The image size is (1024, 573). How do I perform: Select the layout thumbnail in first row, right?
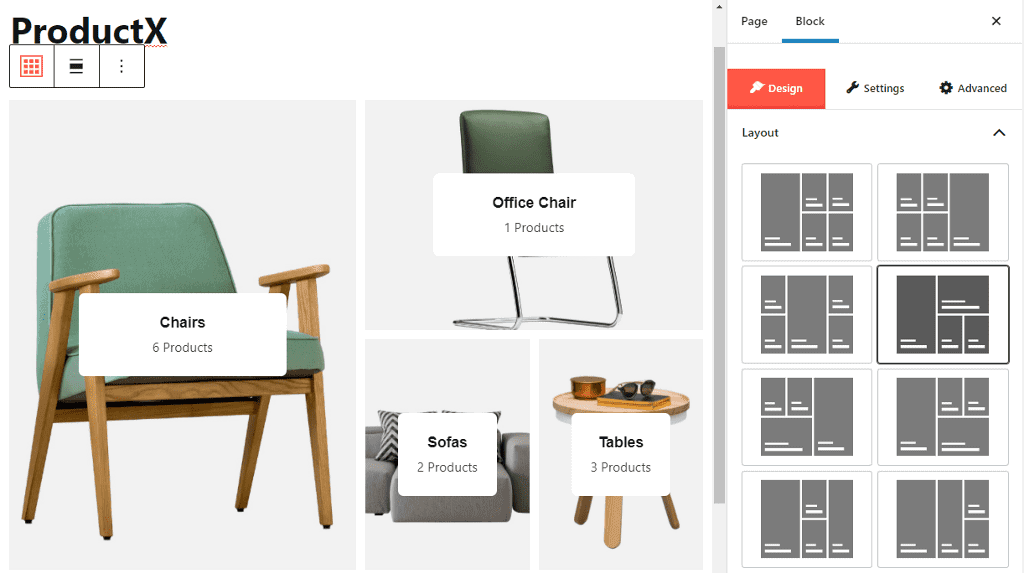pos(942,212)
